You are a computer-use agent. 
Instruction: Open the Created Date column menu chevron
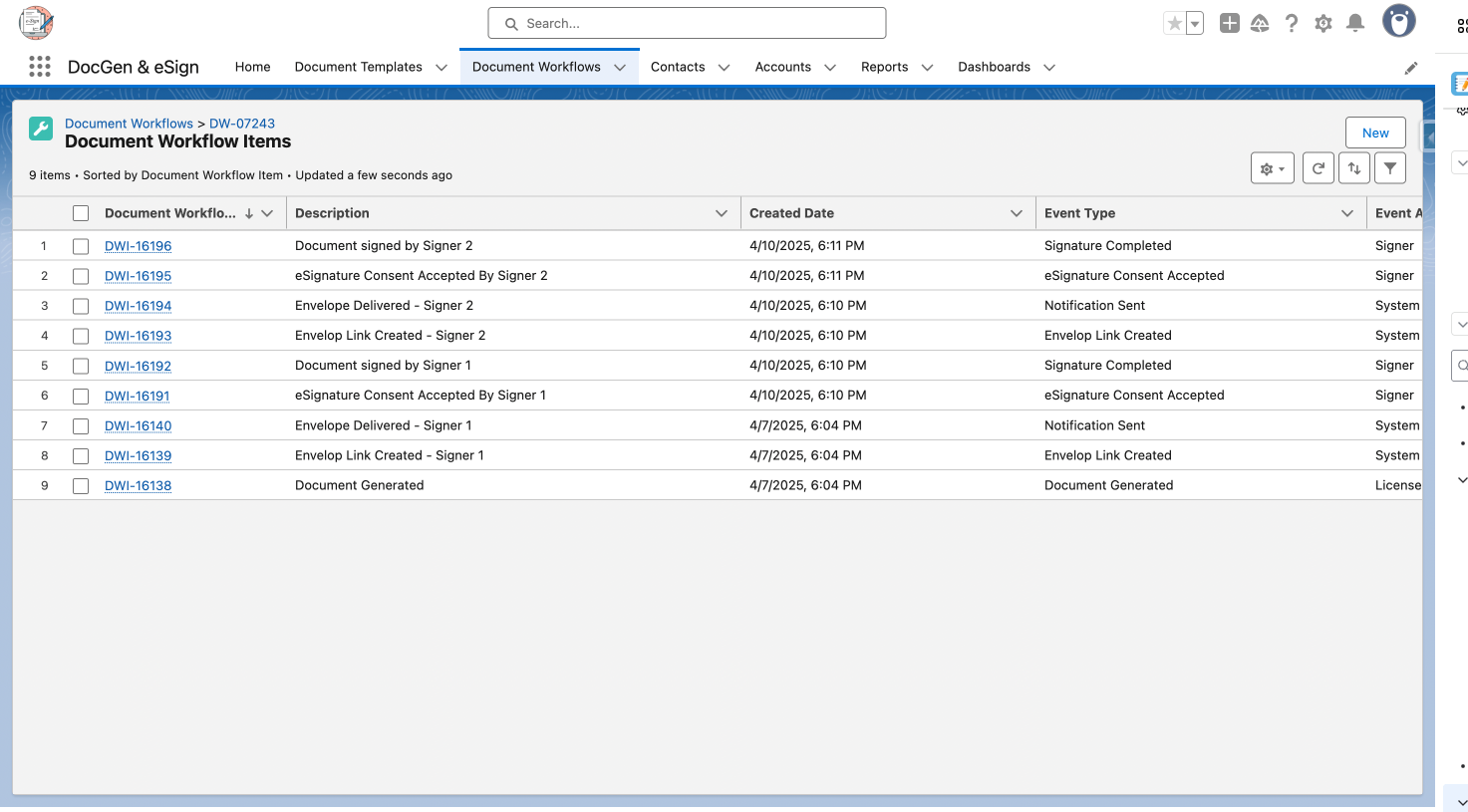coord(1017,213)
